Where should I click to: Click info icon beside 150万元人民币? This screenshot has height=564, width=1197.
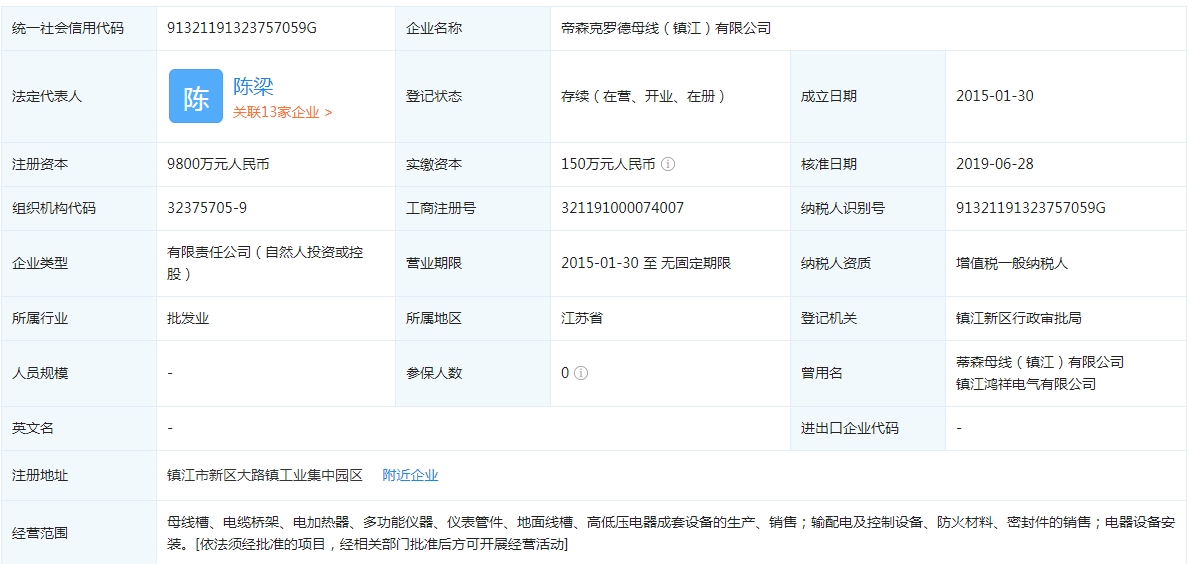click(668, 164)
